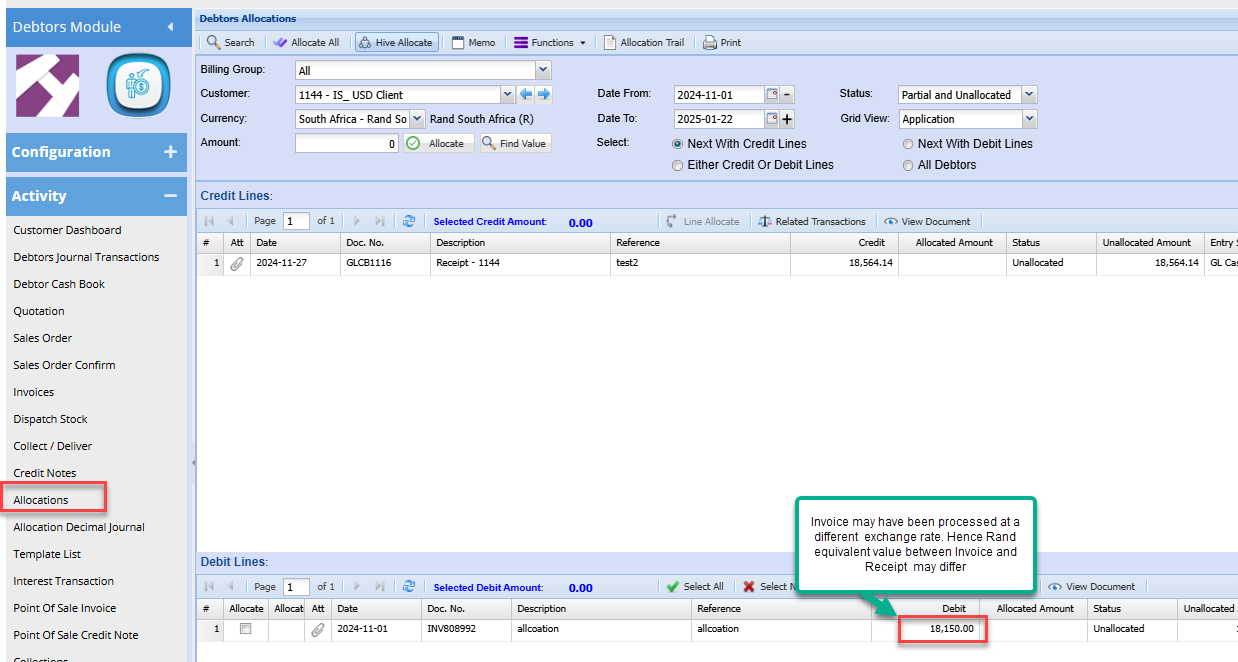Image resolution: width=1238 pixels, height=662 pixels.
Task: Click the Hive Allocate button
Action: click(396, 43)
